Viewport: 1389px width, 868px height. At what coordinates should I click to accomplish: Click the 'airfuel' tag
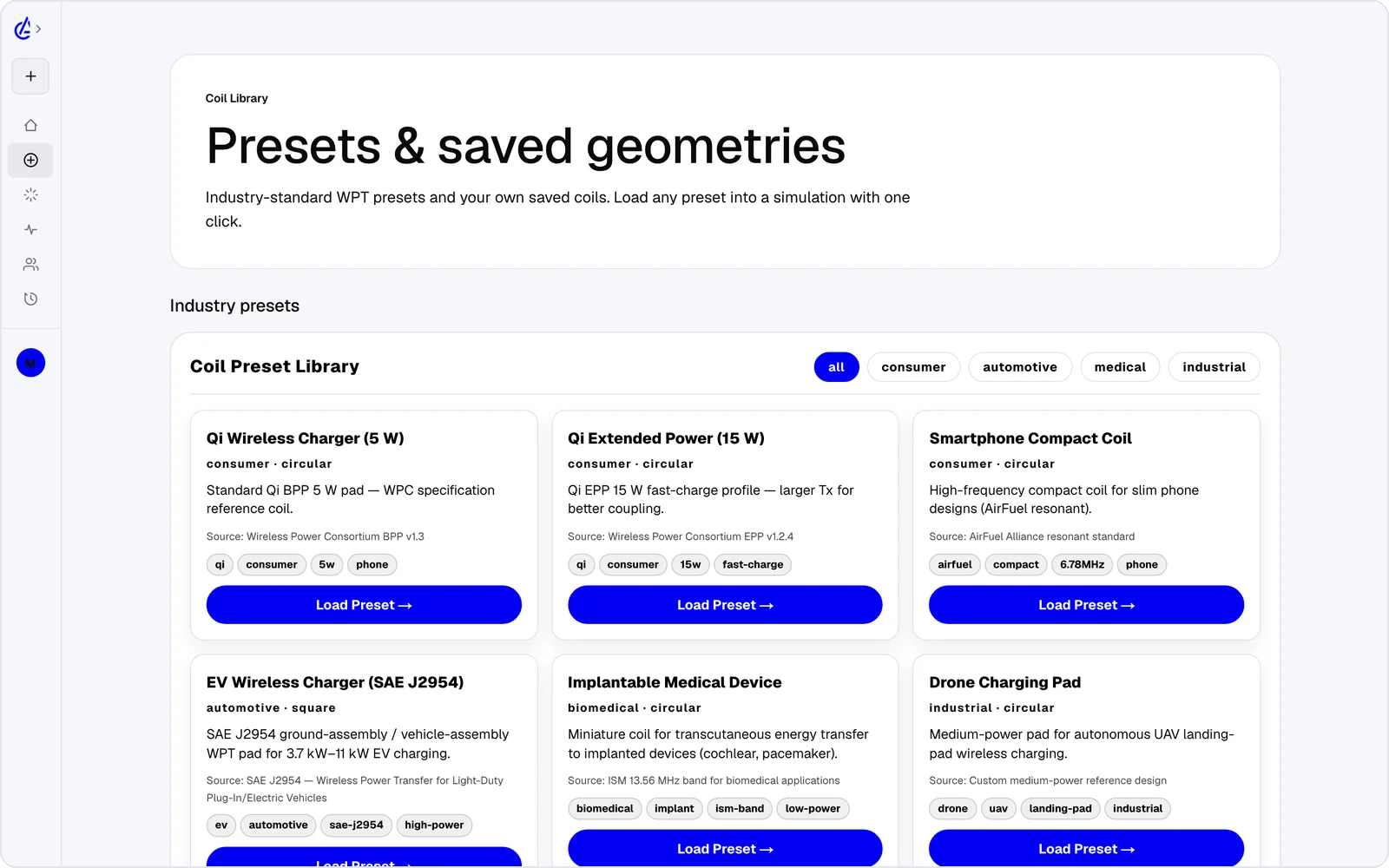tap(955, 564)
